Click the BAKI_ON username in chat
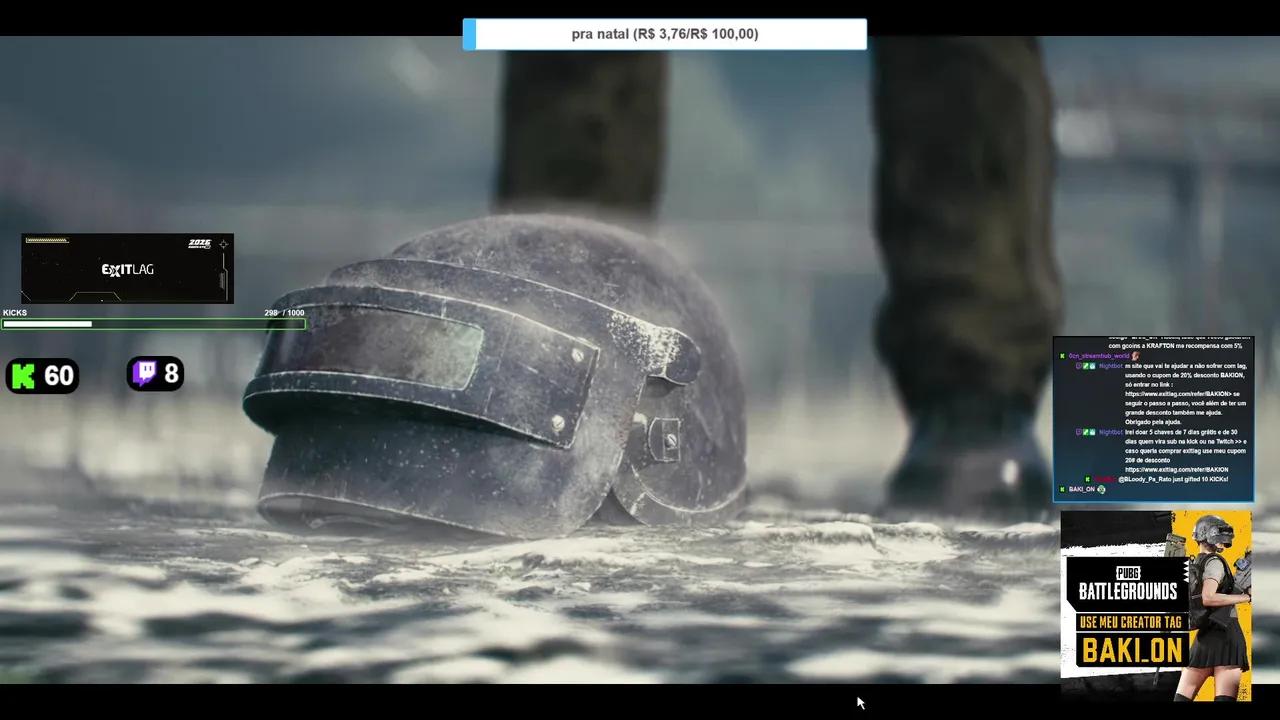The image size is (1280, 720). [x=1081, y=490]
